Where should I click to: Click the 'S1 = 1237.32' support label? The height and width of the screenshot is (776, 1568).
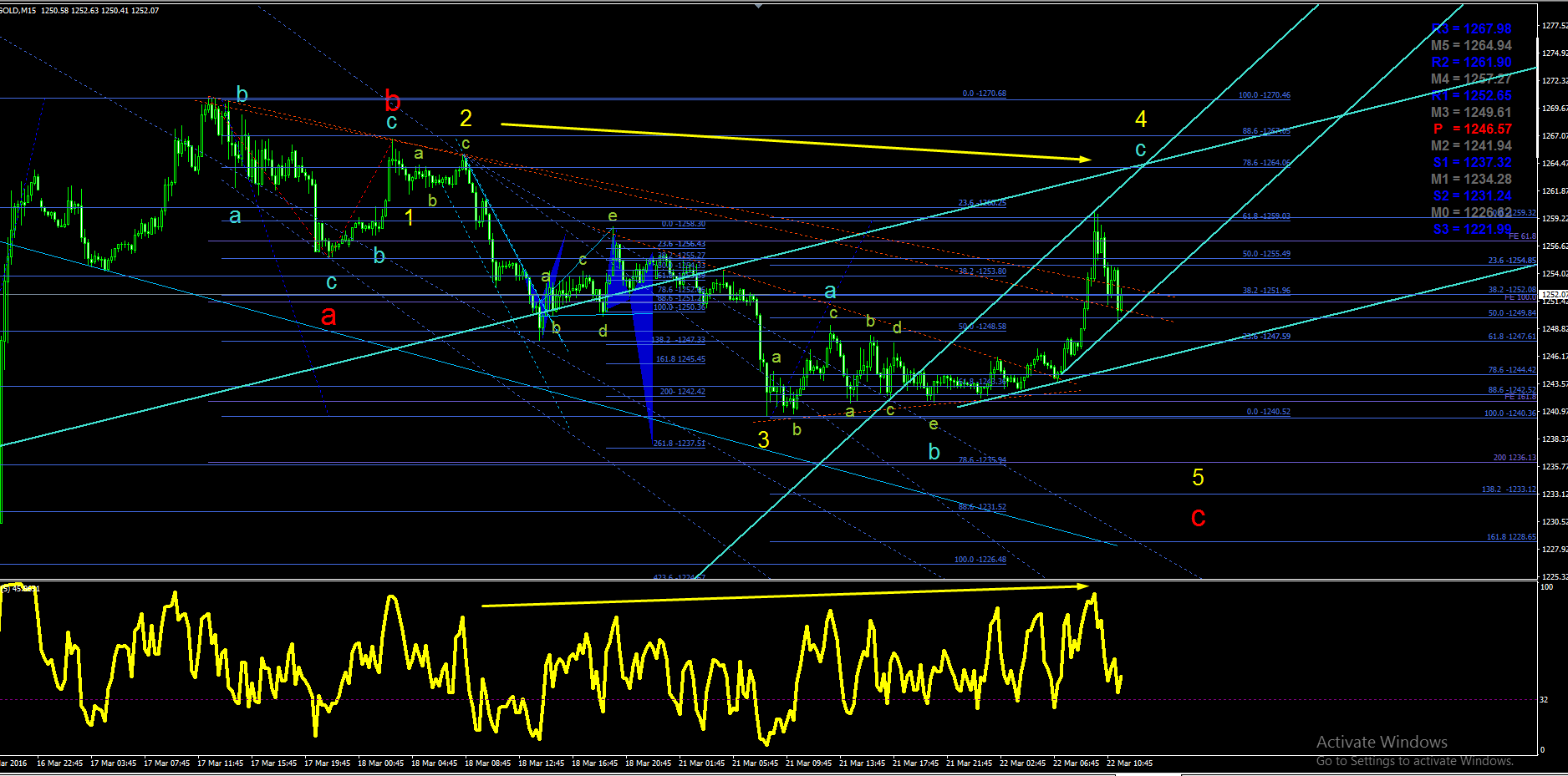pos(1472,163)
